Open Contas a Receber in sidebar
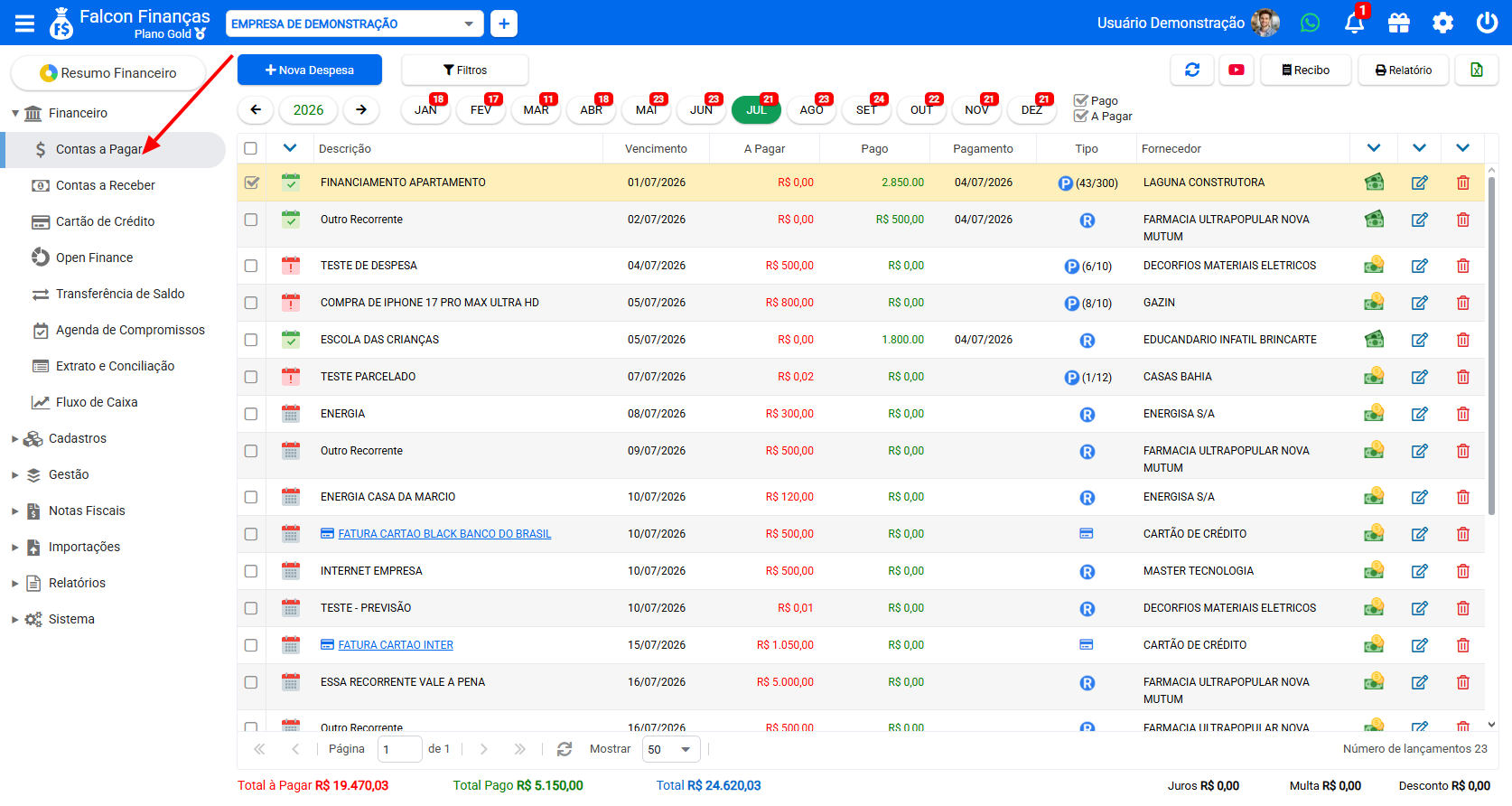 (105, 185)
